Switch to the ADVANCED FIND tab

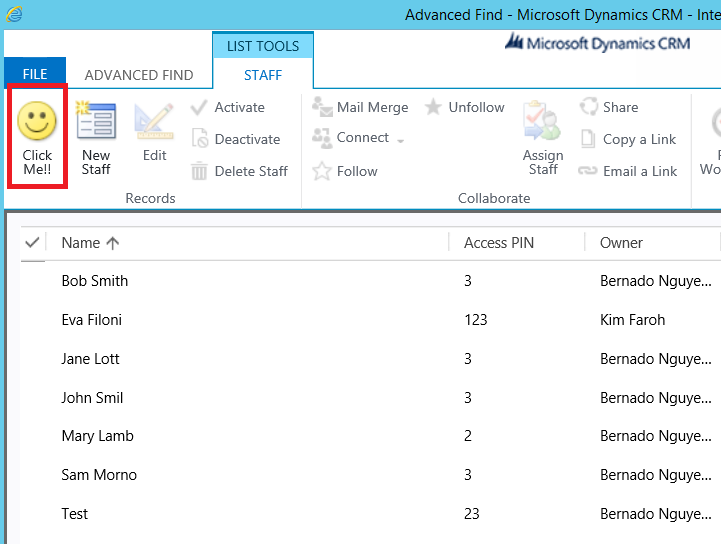pos(139,75)
